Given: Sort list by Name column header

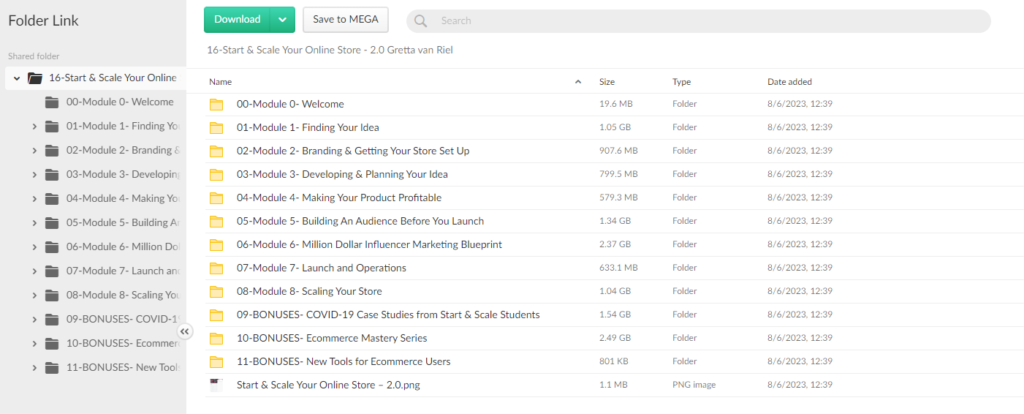Looking at the screenshot, I should click(220, 82).
